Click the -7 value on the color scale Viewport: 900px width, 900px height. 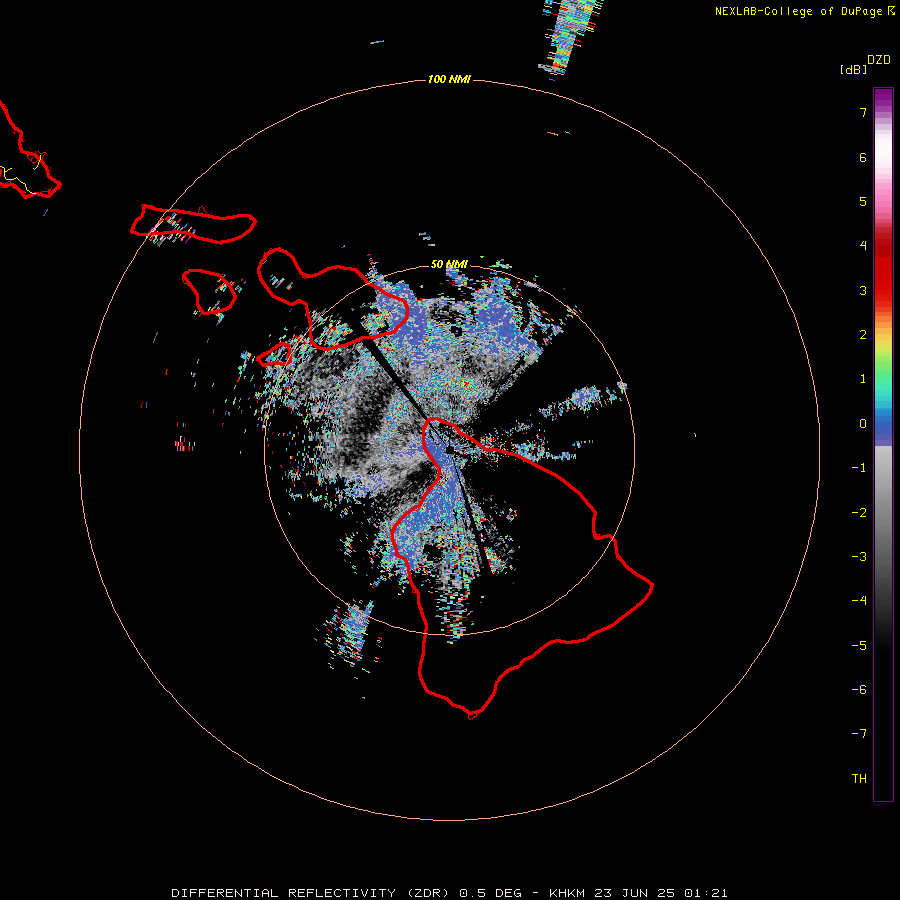click(x=859, y=734)
